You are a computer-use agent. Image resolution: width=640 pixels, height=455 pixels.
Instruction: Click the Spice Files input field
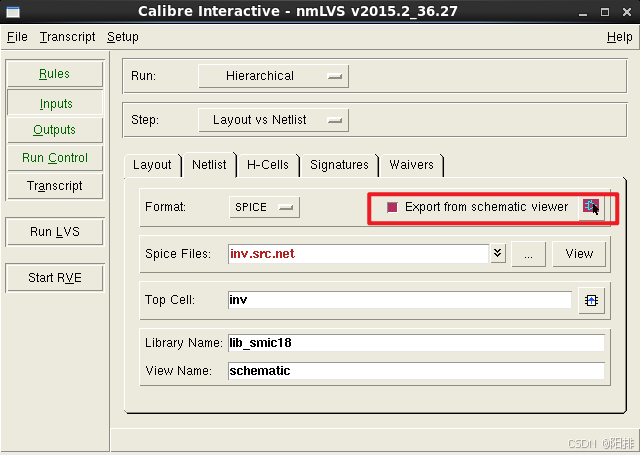coord(358,254)
